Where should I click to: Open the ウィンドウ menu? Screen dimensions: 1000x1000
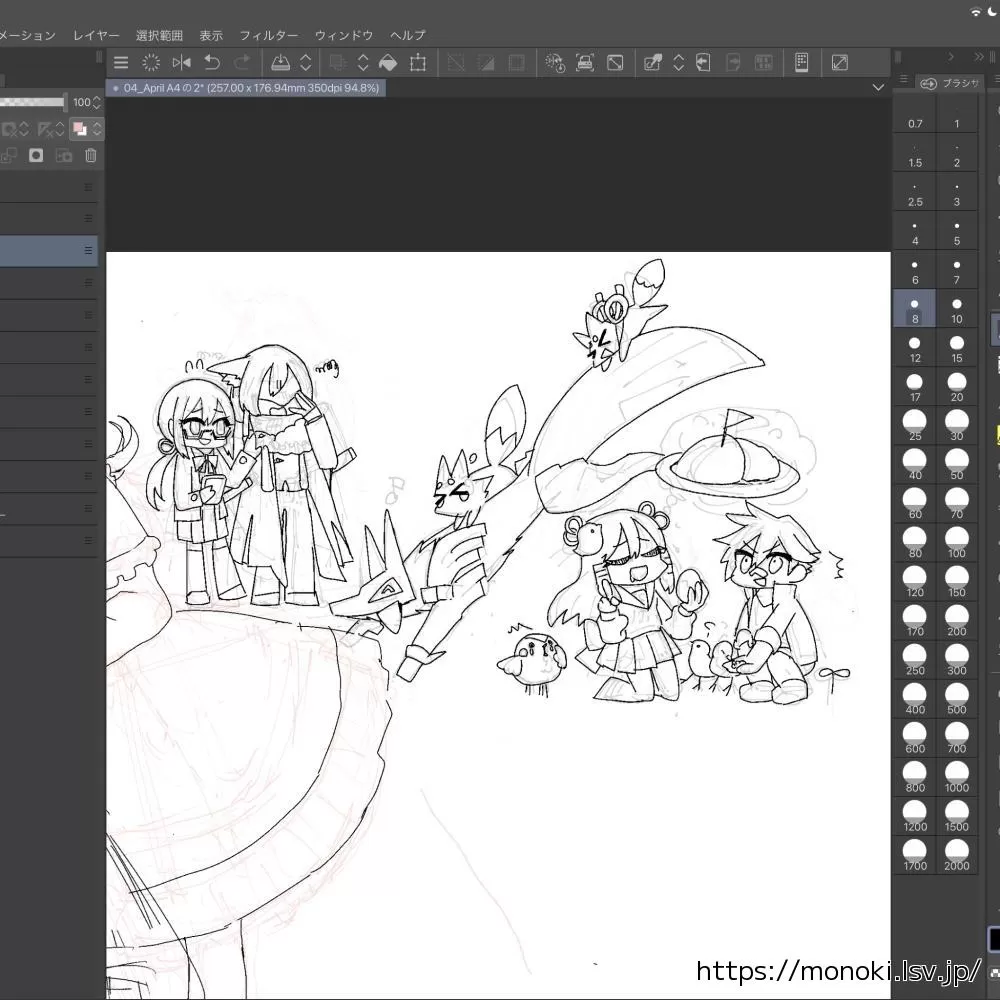pyautogui.click(x=343, y=35)
